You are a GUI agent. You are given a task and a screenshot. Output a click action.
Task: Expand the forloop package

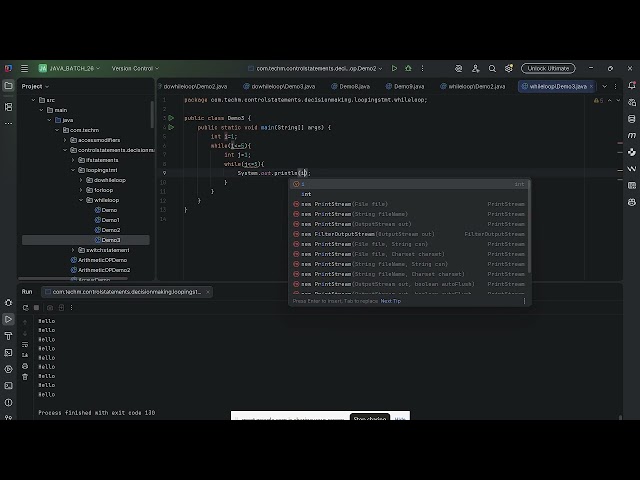(x=81, y=190)
